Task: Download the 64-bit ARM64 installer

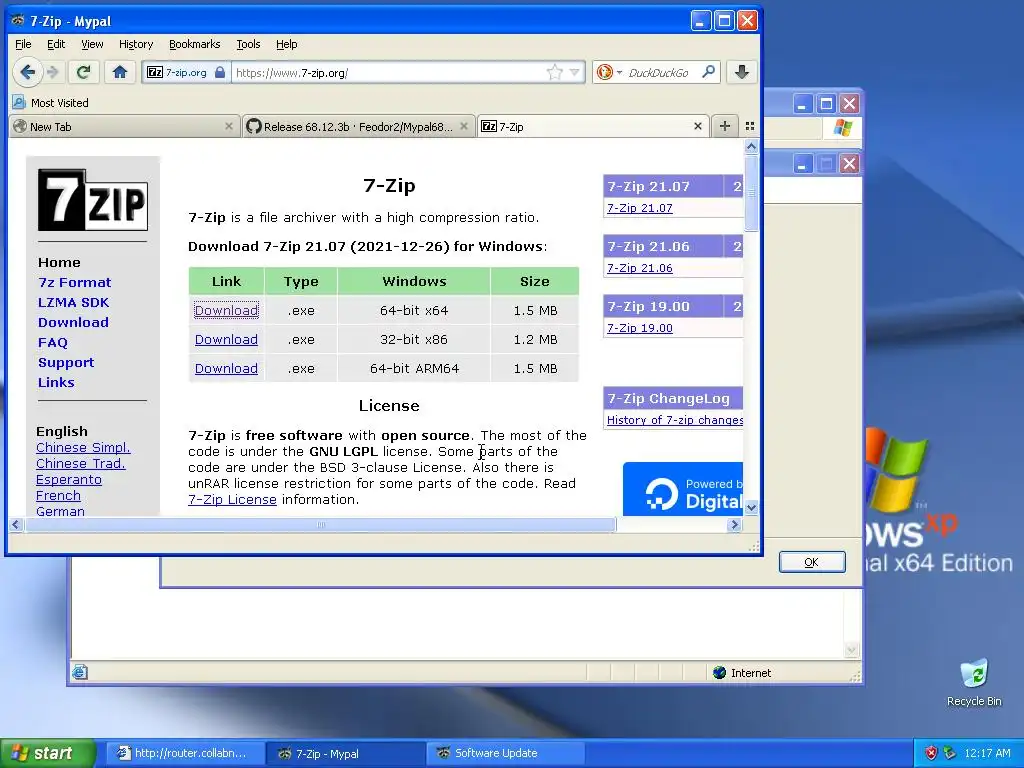Action: tap(226, 368)
